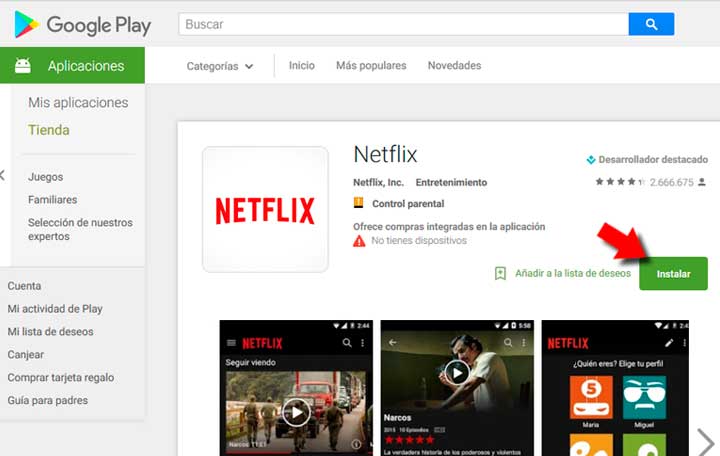The image size is (720, 456).
Task: Click the red warning triangle icon
Action: (359, 241)
